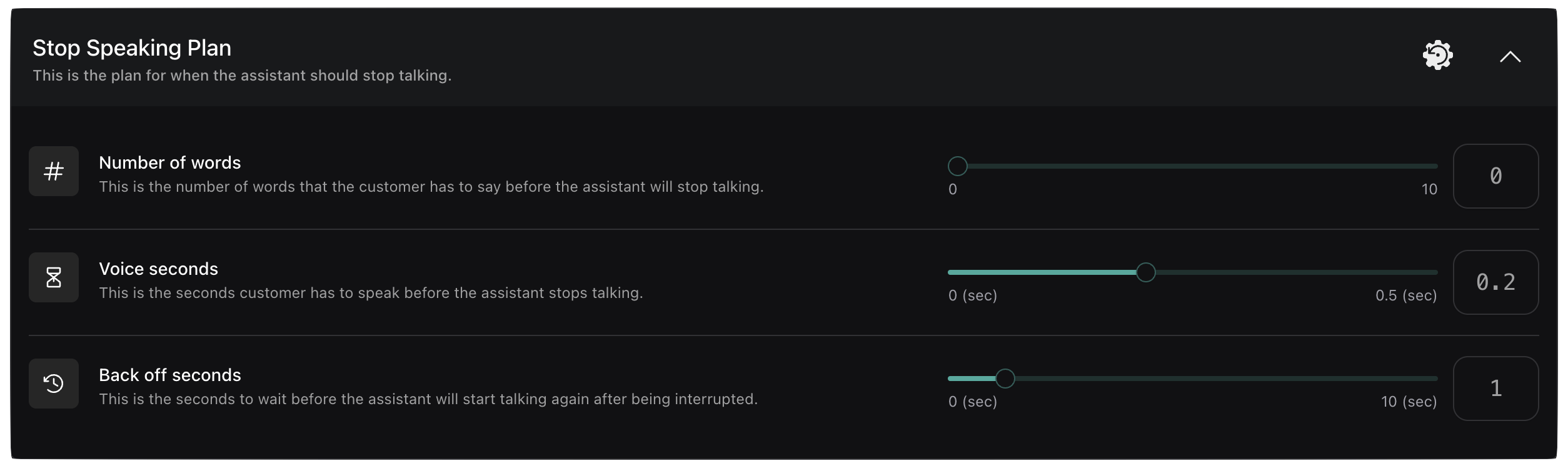Viewport: 1568px width, 471px height.
Task: Focus the Number of words value field
Action: (1495, 176)
